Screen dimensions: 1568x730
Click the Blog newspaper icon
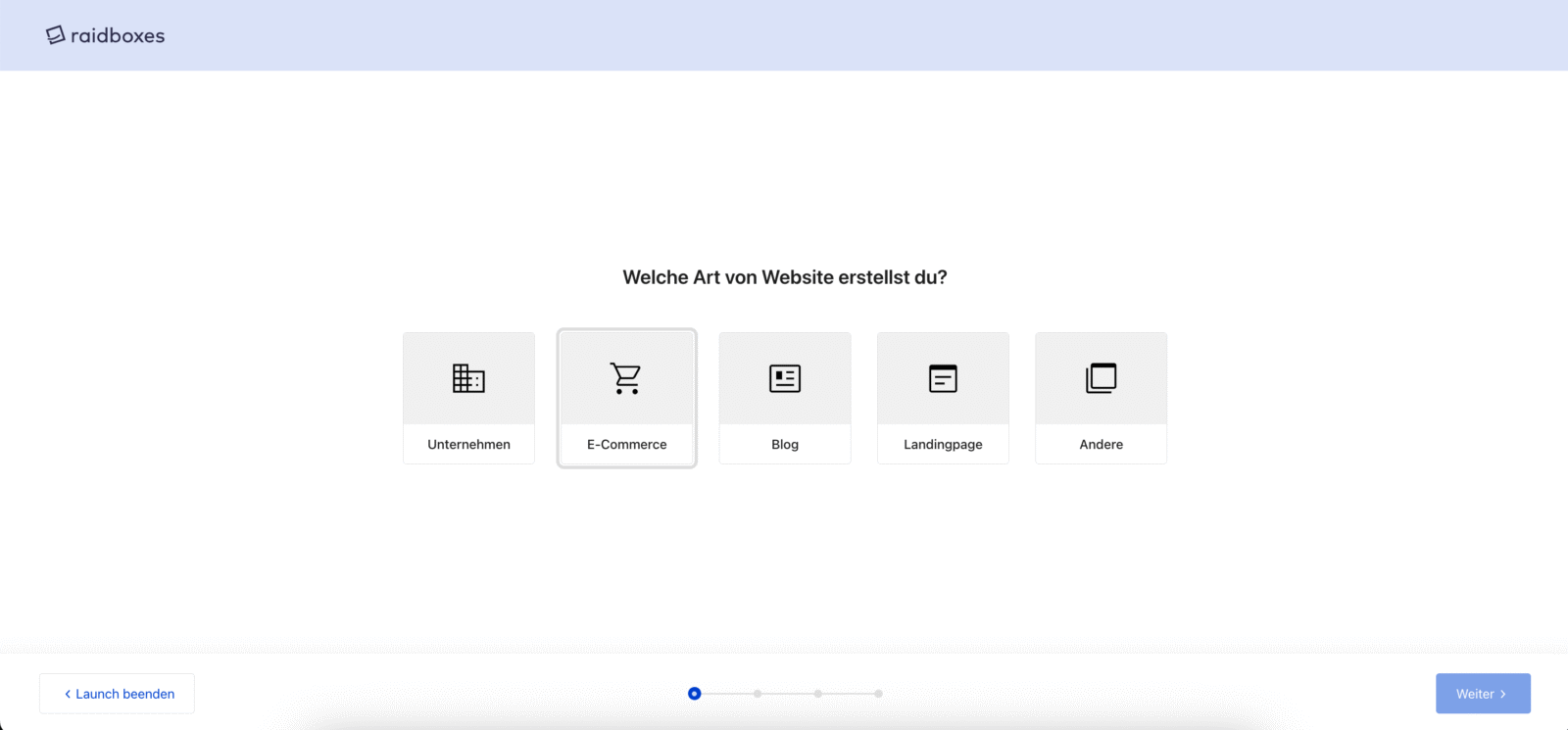[x=785, y=378]
